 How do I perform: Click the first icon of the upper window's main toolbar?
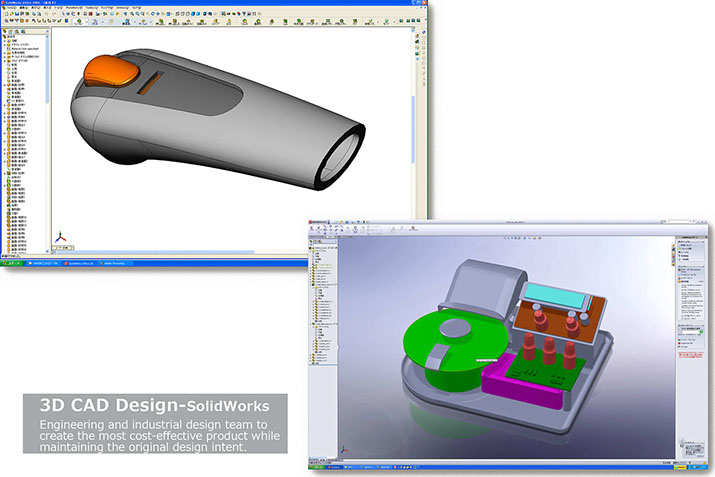pos(6,15)
